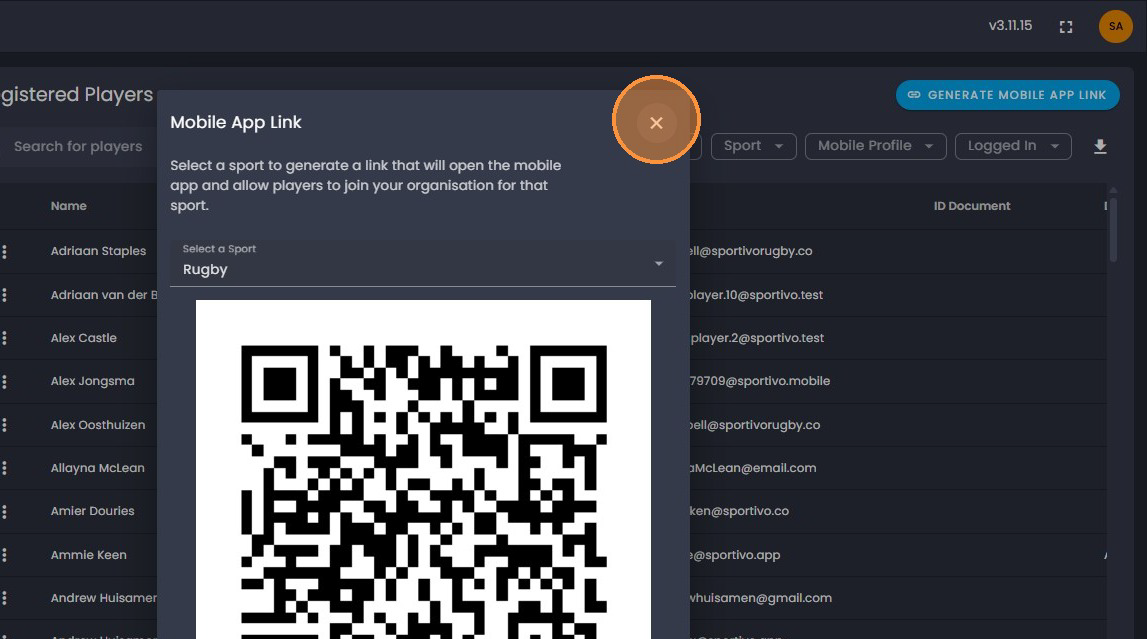Click email ending 79709@sportivo.mobile
This screenshot has width=1147, height=639.
pyautogui.click(x=760, y=381)
